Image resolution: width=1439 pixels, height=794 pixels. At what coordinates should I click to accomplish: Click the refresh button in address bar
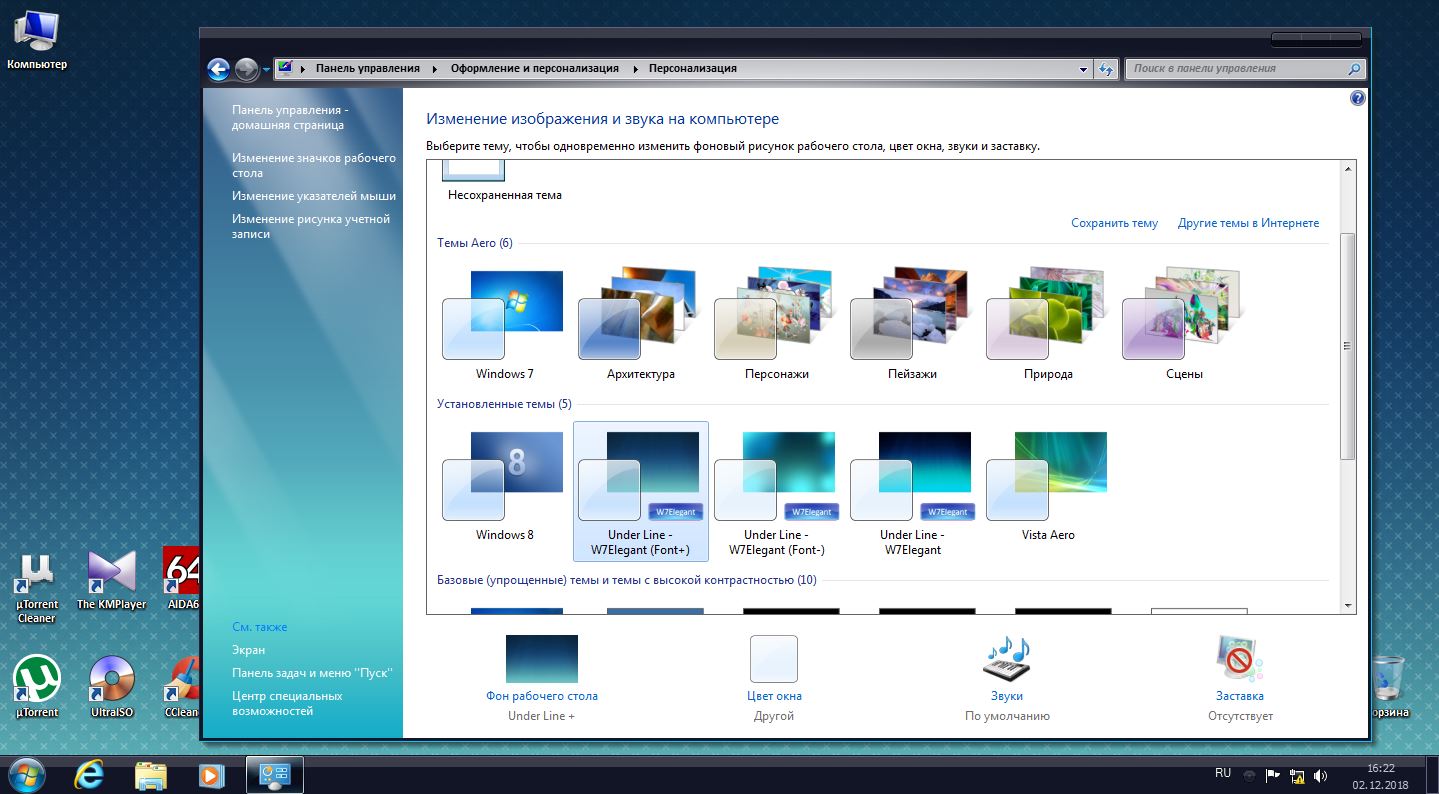coord(1105,69)
